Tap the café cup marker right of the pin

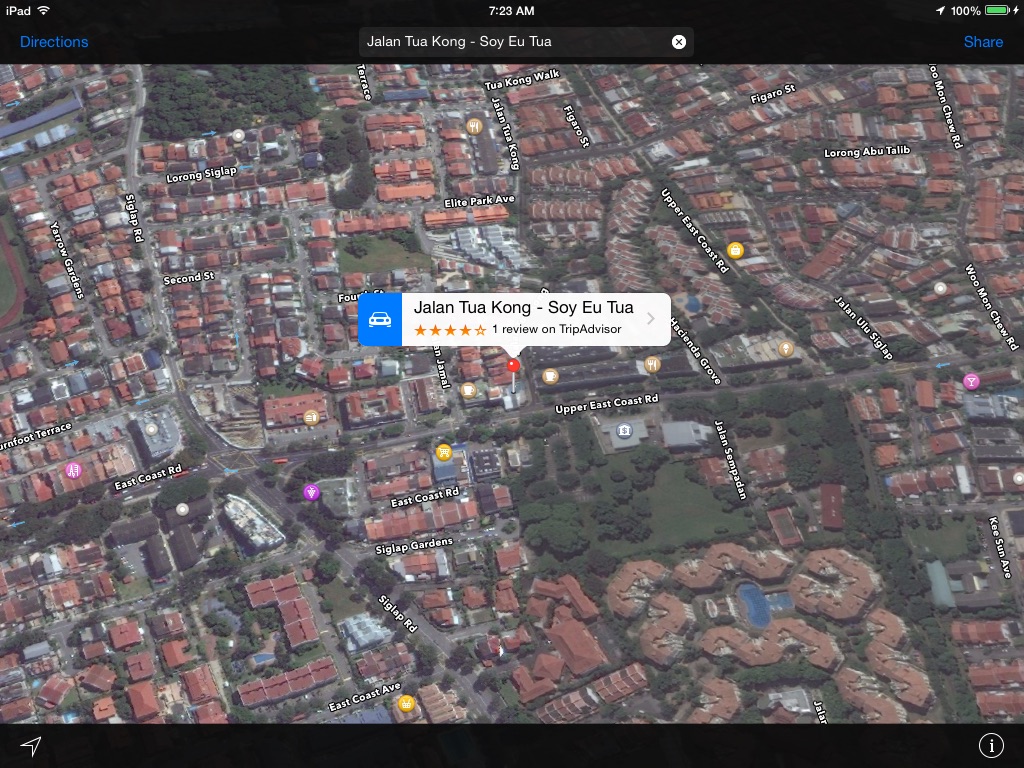[549, 376]
